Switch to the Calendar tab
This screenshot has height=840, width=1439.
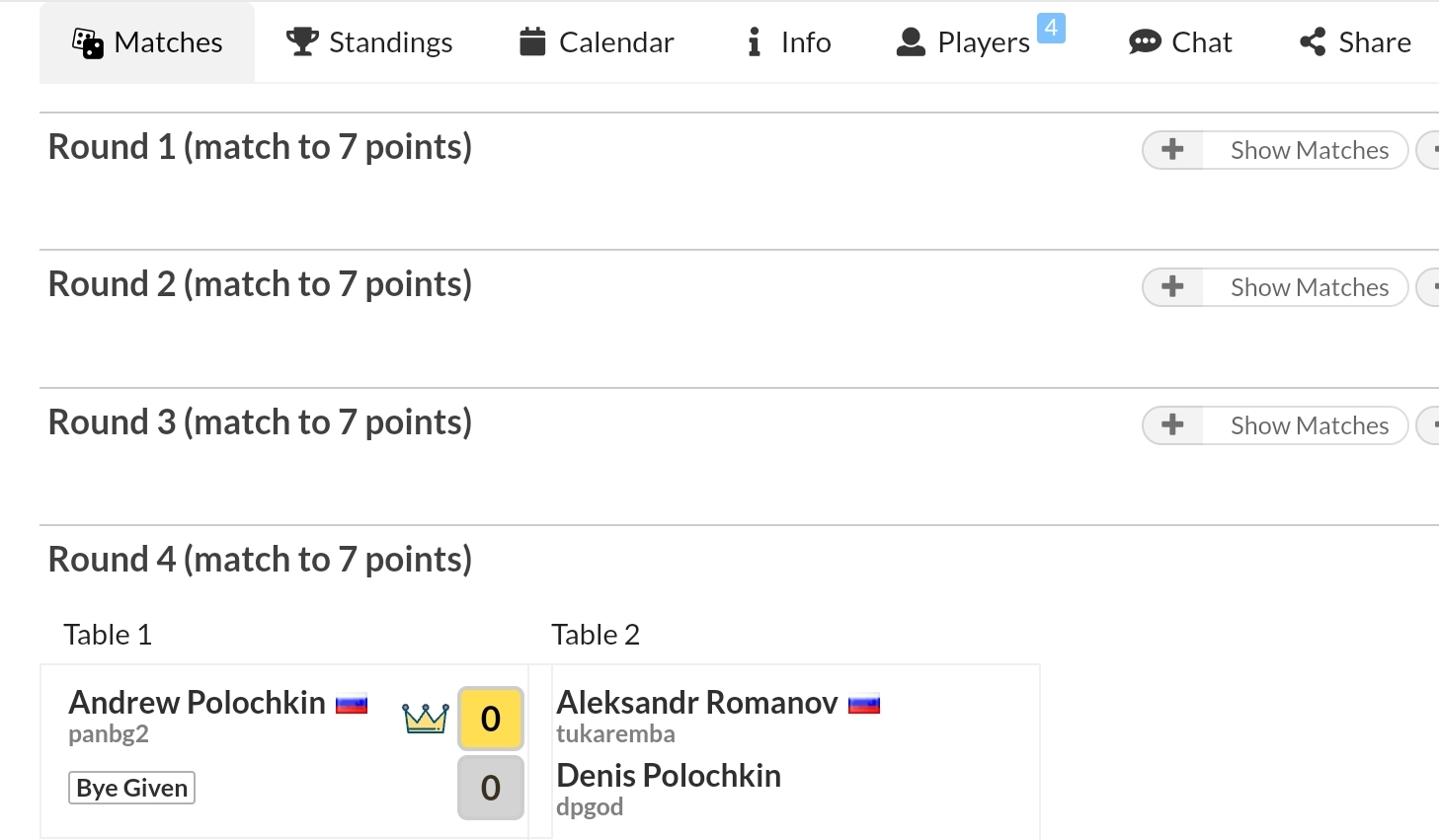(x=597, y=42)
